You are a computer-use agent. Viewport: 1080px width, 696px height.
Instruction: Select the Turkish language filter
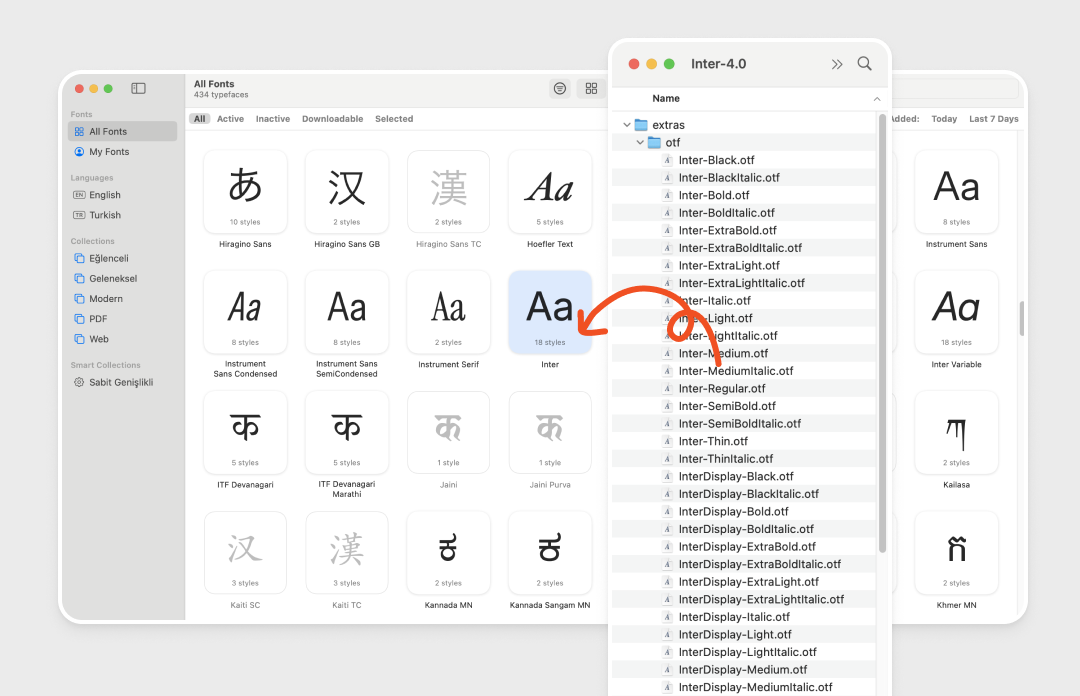tap(104, 215)
